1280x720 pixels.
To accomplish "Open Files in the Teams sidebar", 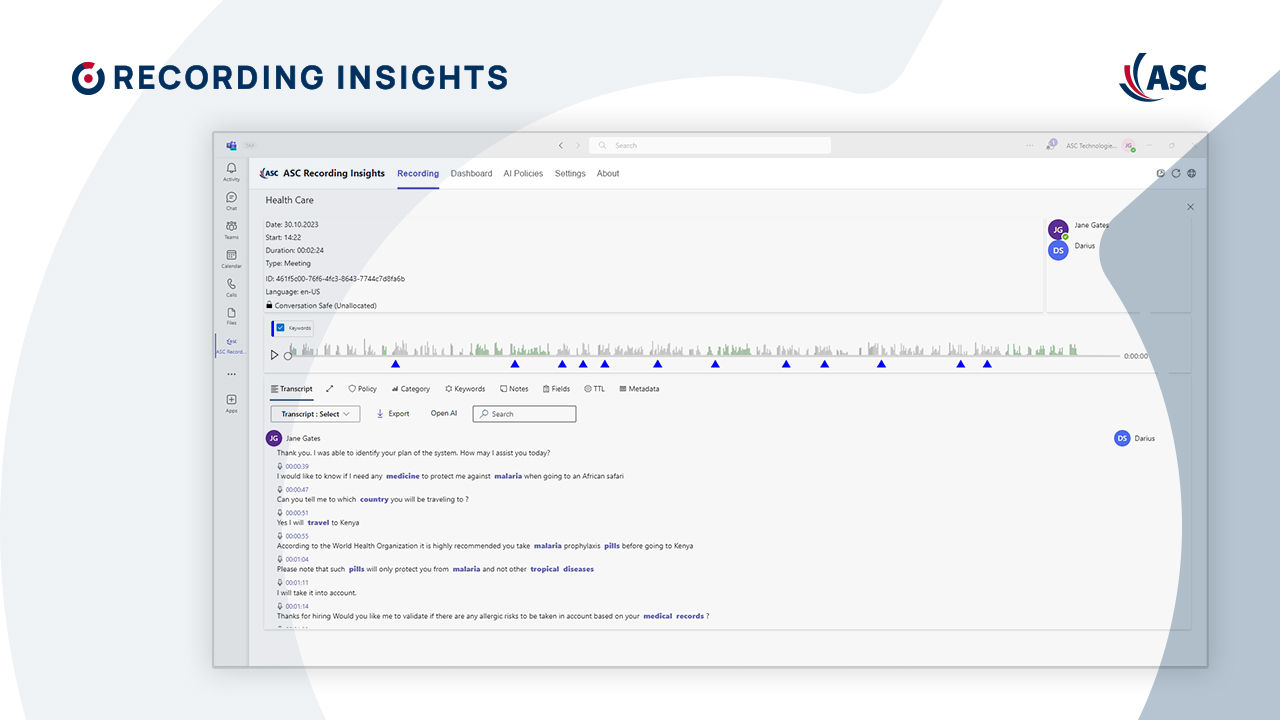I will tap(231, 316).
